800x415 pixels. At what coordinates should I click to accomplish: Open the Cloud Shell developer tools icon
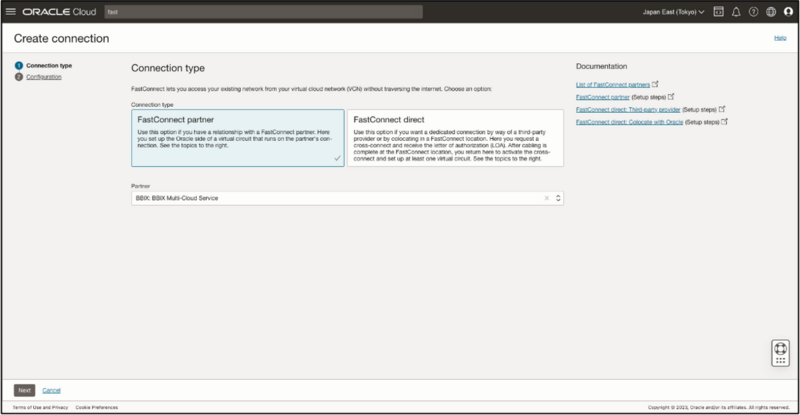718,12
